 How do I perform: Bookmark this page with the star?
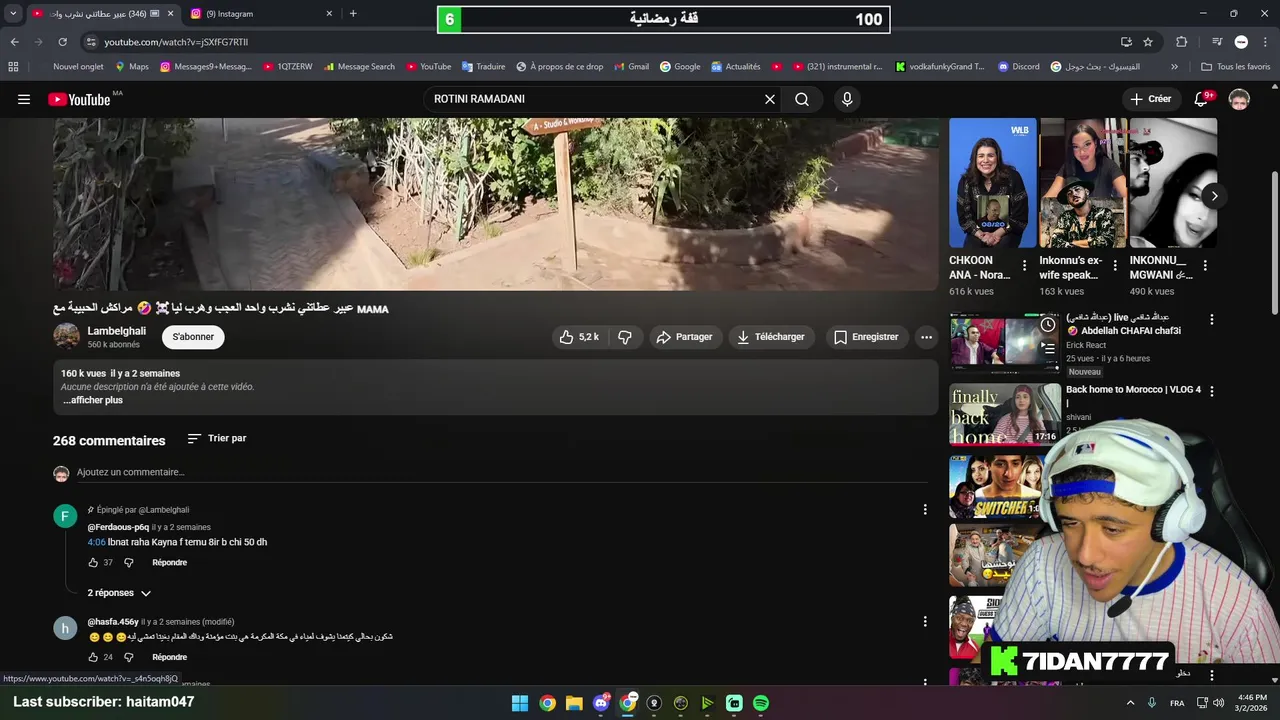pos(1148,42)
